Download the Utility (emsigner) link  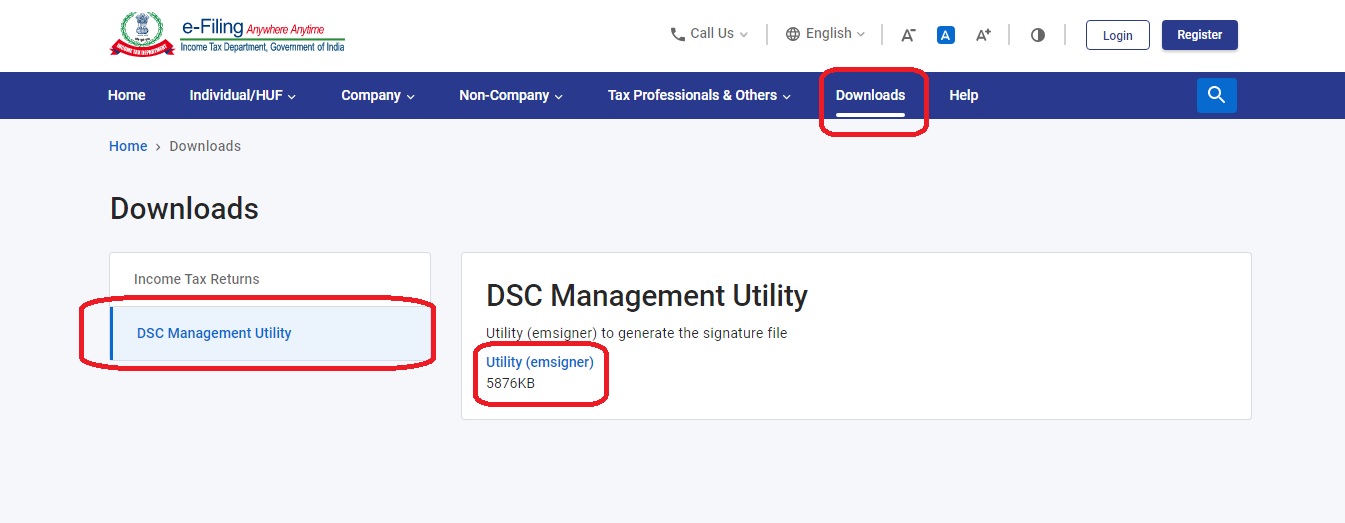click(540, 362)
